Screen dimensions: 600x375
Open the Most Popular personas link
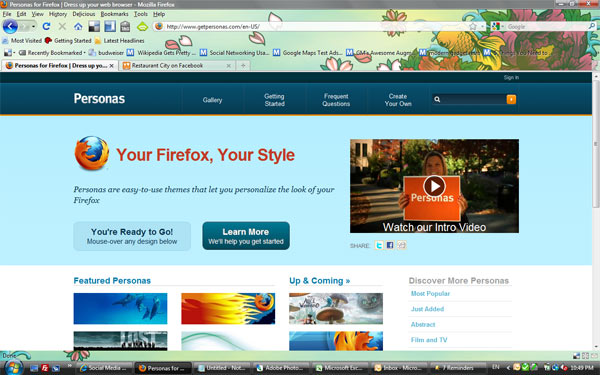(x=430, y=293)
